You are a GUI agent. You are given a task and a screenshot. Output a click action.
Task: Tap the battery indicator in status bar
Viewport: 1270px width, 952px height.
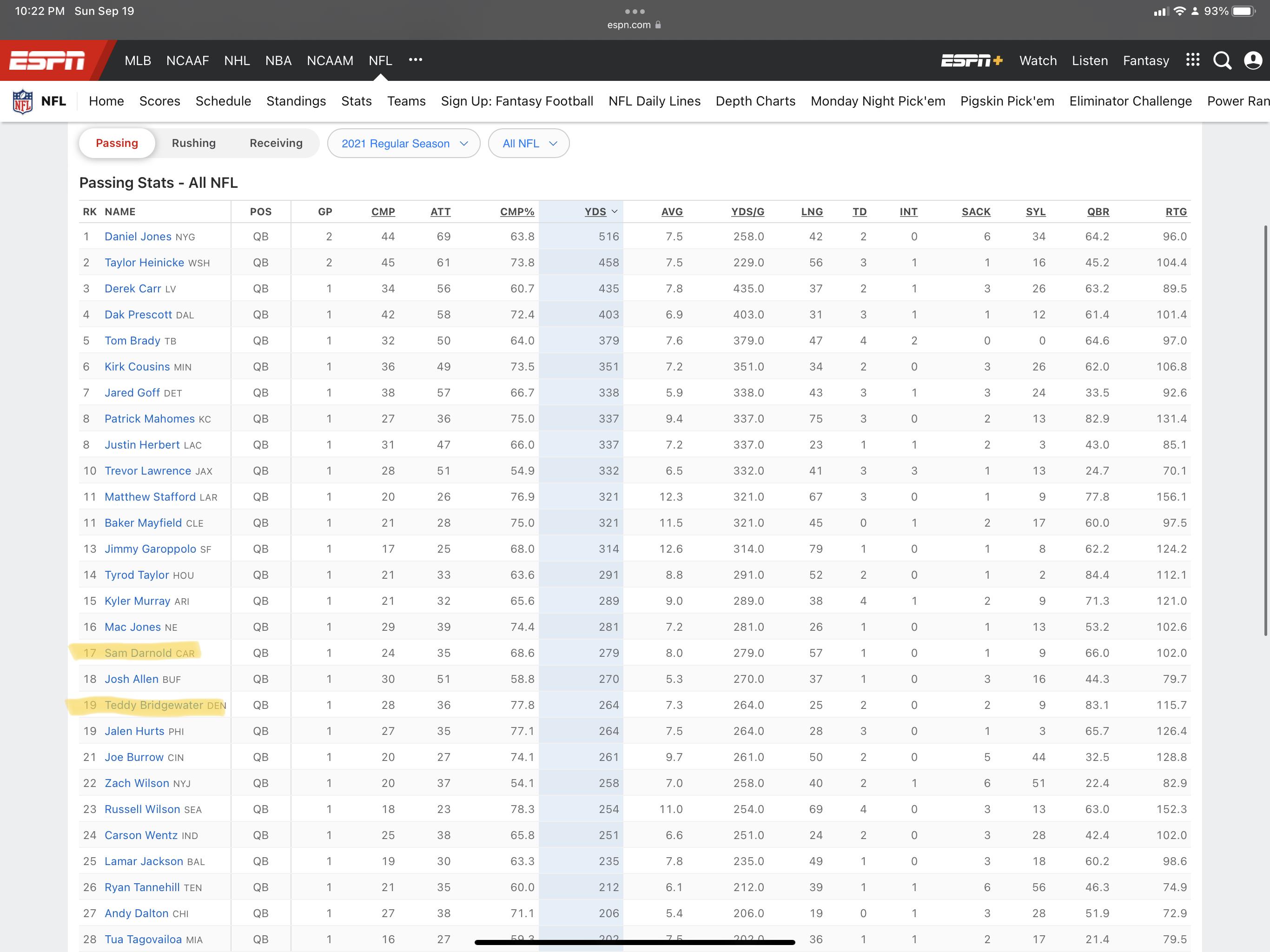[x=1244, y=12]
